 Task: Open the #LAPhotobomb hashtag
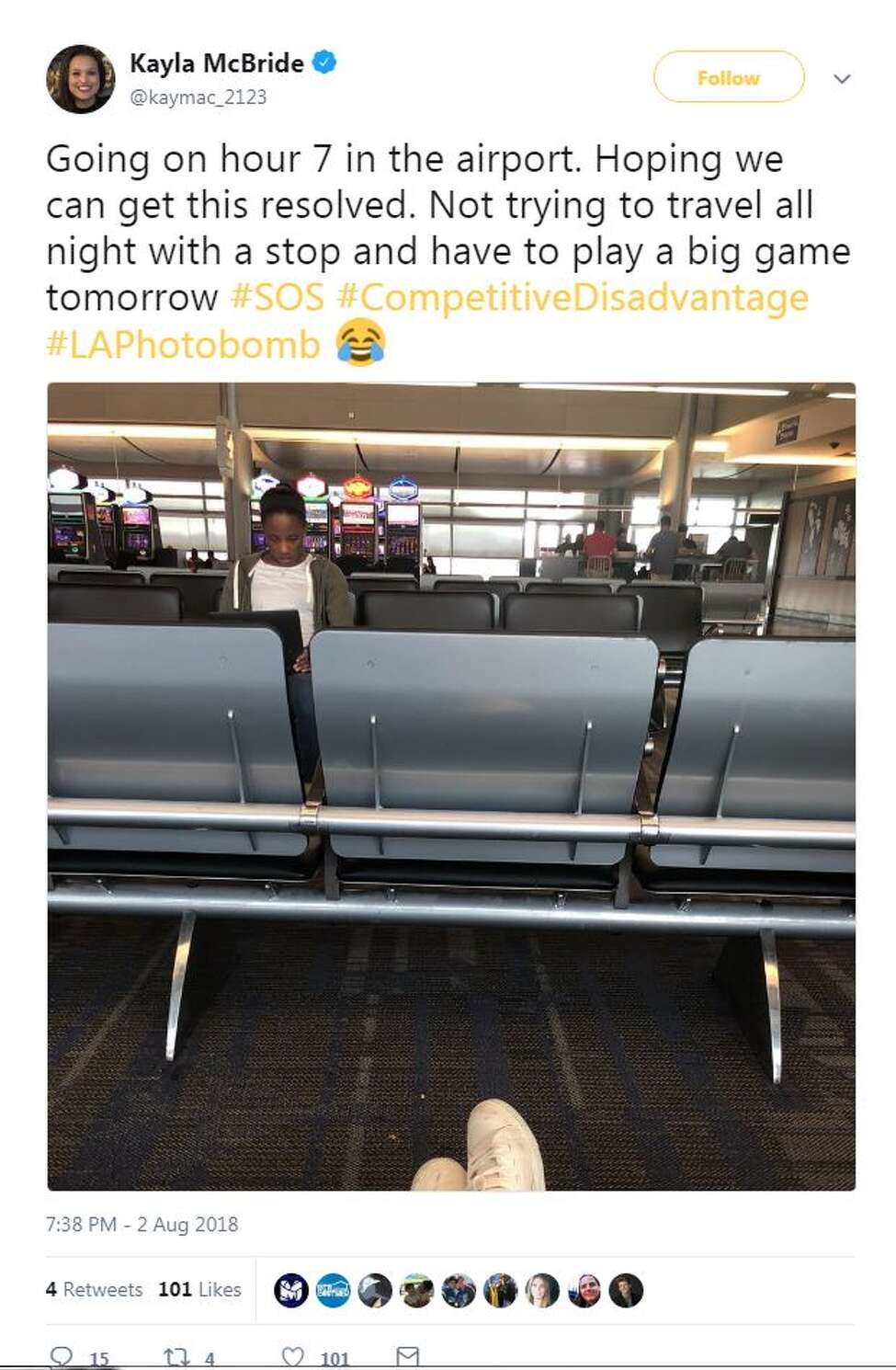(183, 345)
